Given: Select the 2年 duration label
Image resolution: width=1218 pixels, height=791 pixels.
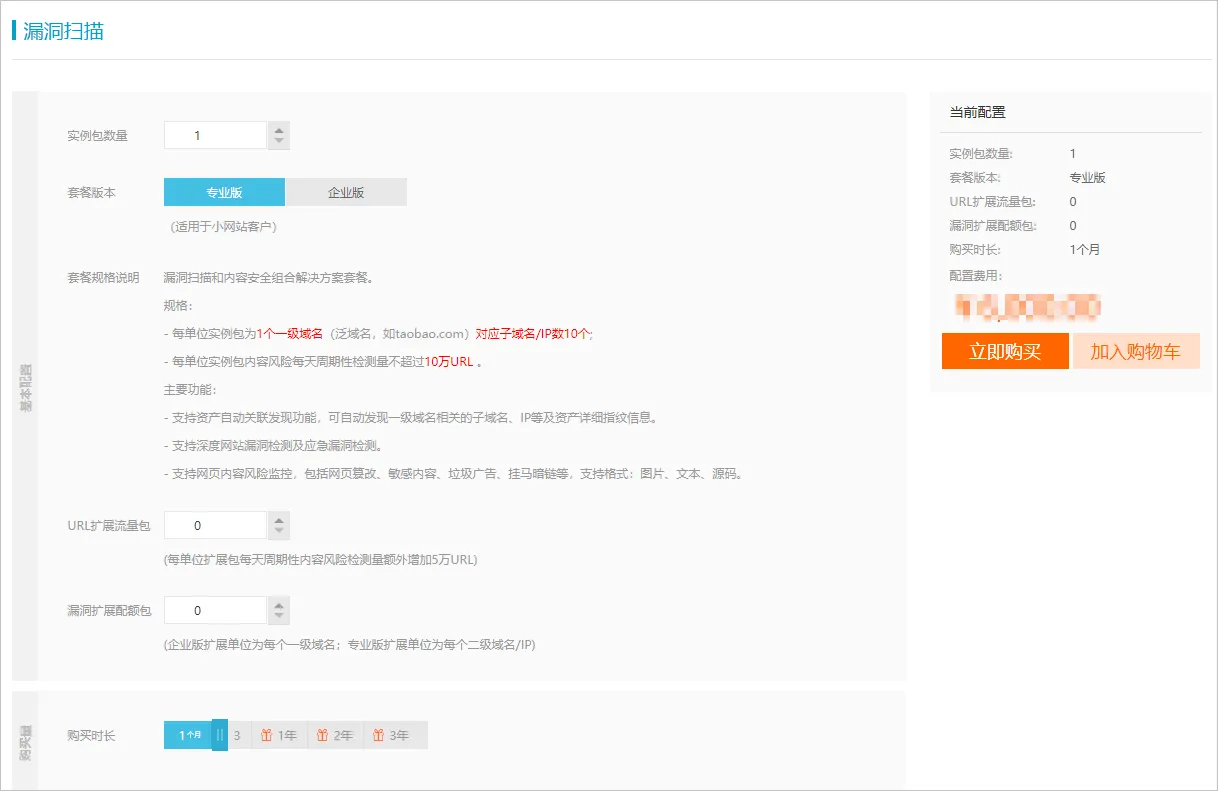Looking at the screenshot, I should coord(343,735).
